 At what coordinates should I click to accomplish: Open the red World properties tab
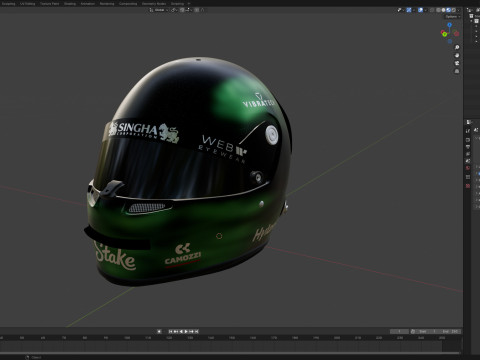click(468, 168)
